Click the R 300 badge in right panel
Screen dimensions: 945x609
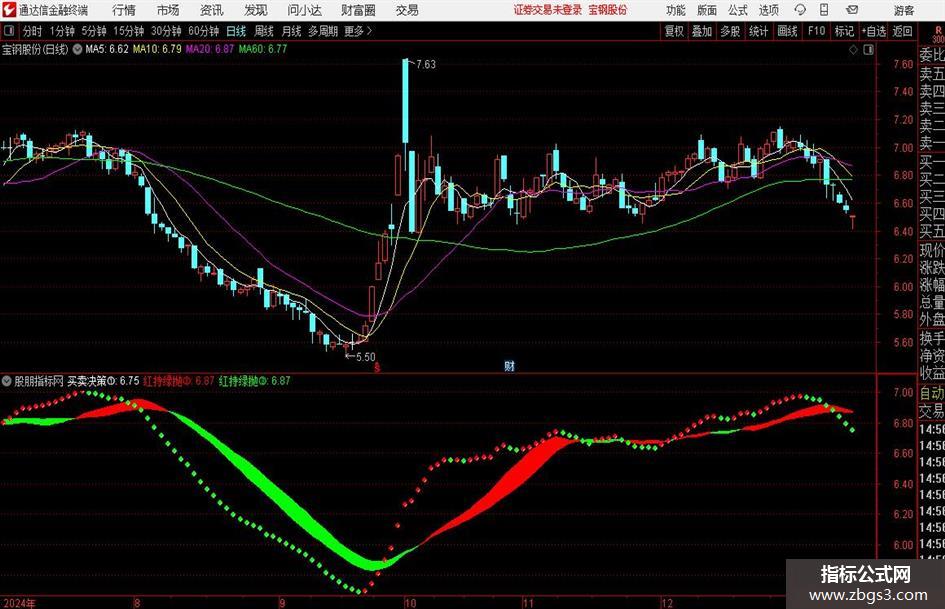click(938, 34)
